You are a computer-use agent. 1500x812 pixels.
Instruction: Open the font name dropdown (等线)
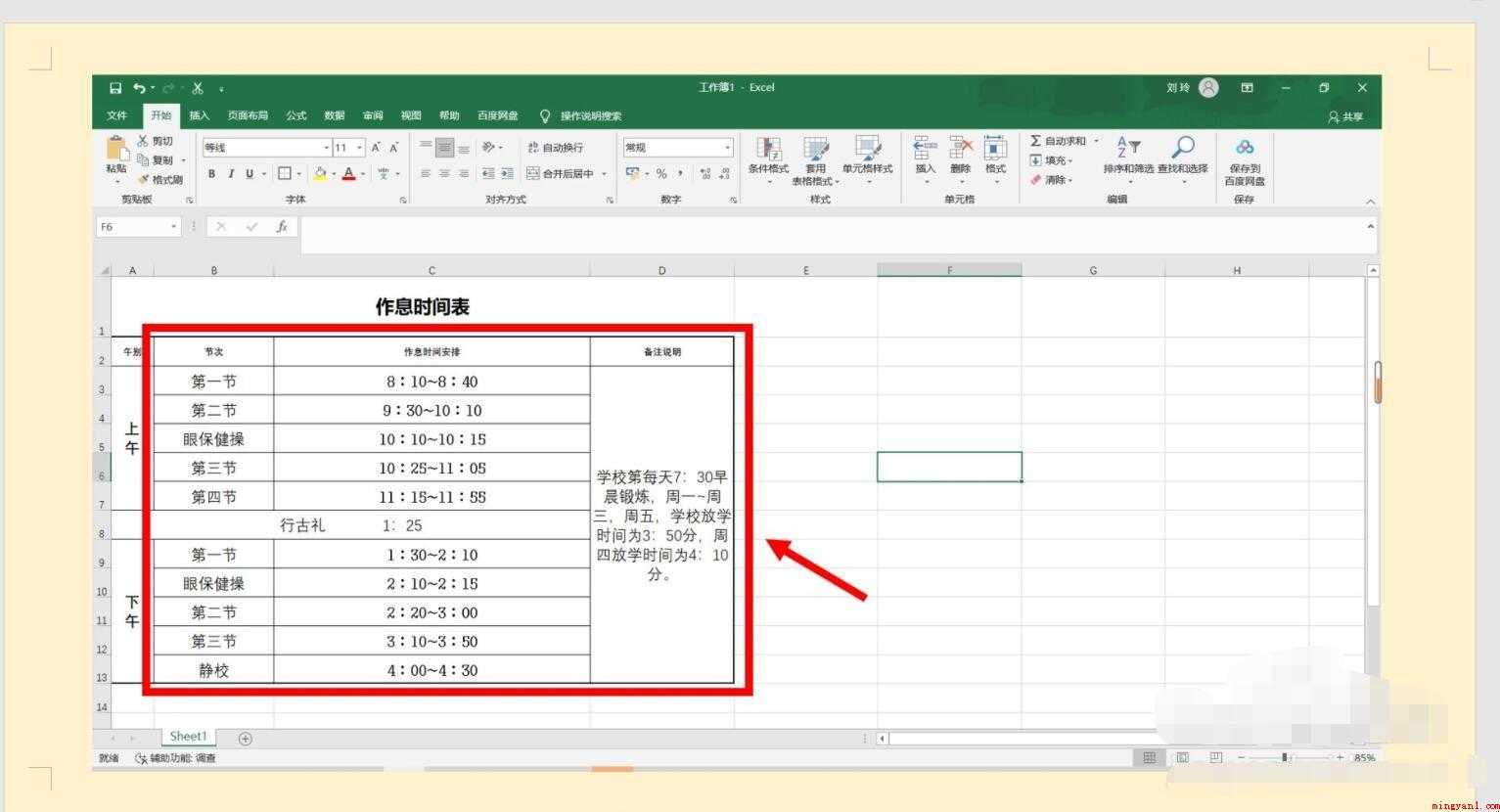pyautogui.click(x=327, y=148)
